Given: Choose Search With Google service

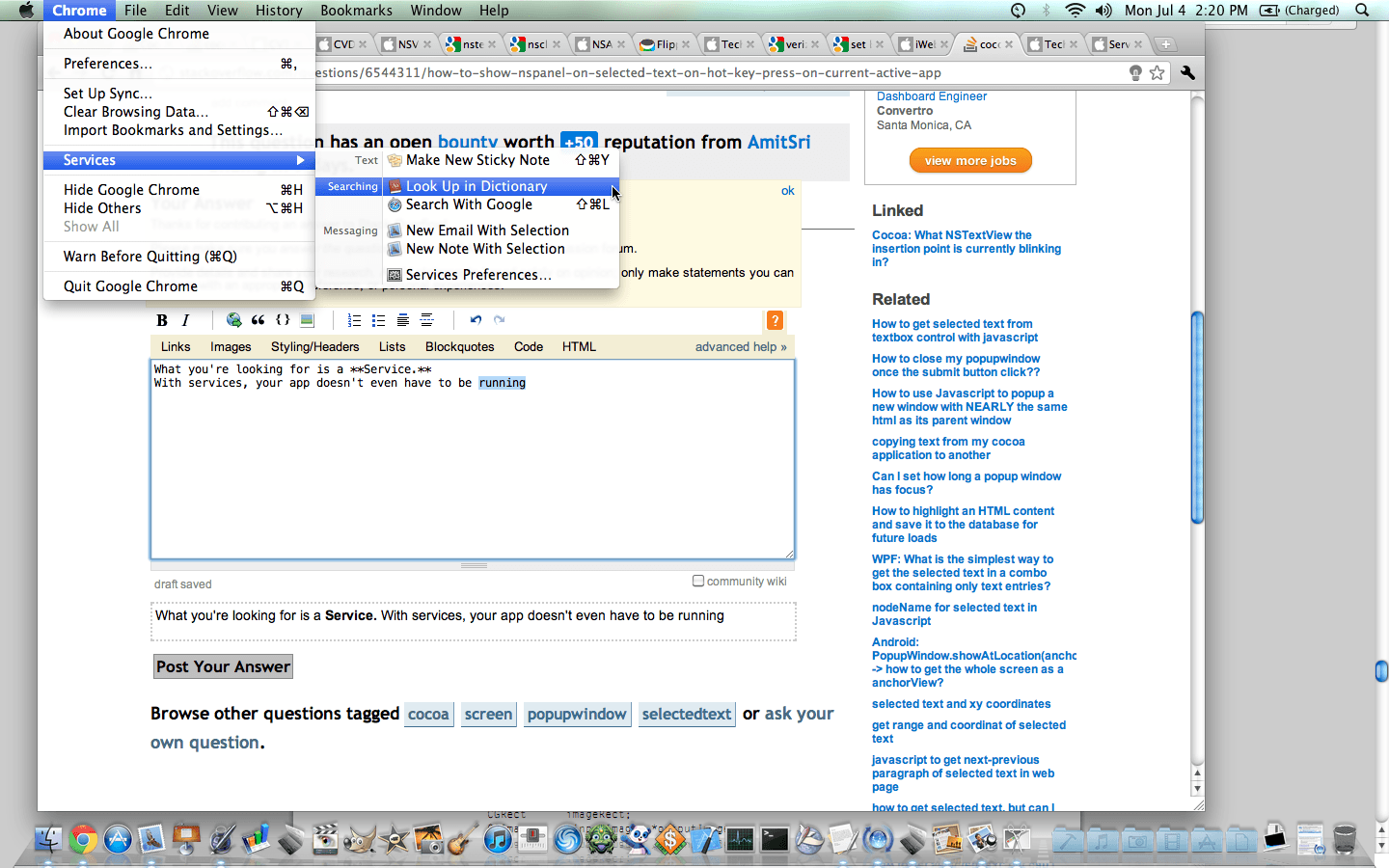Looking at the screenshot, I should 501,204.
